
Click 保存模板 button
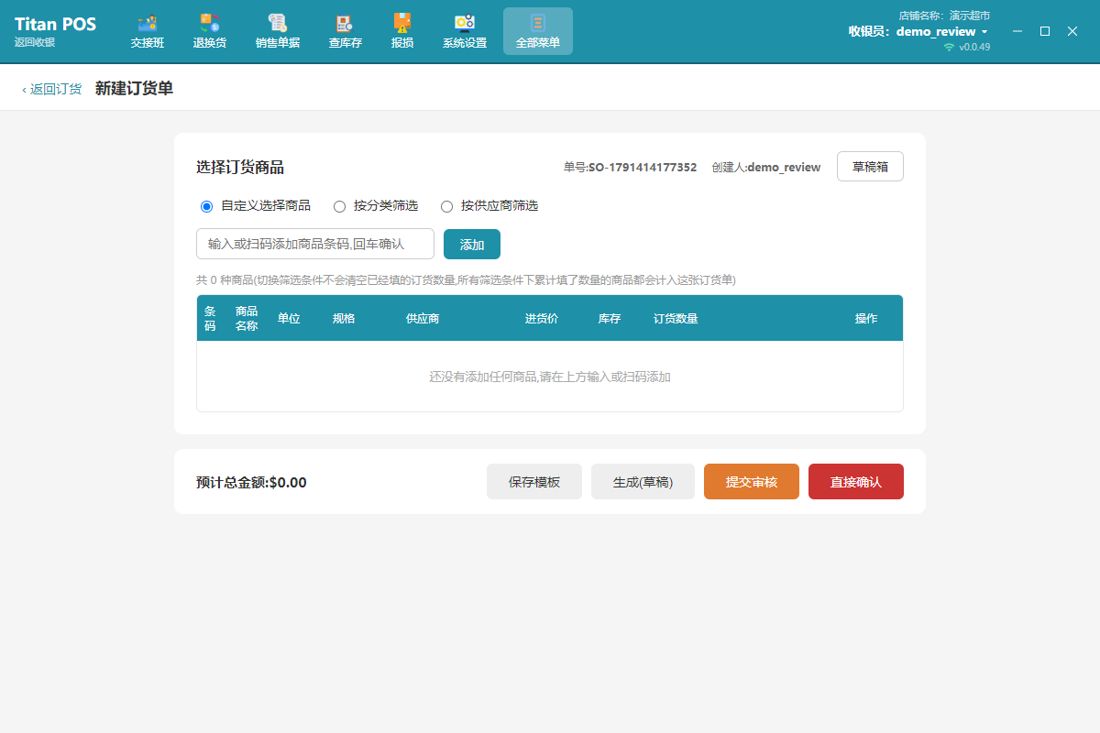click(534, 482)
